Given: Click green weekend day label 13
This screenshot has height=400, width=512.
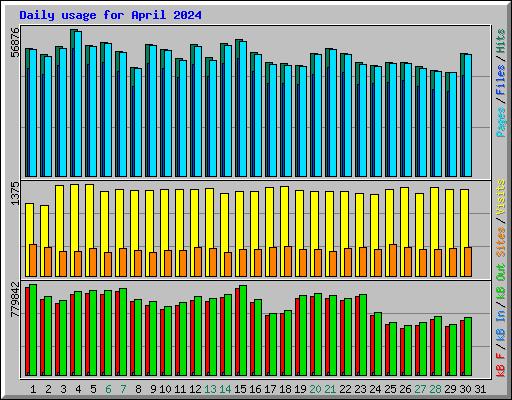Looking at the screenshot, I should [x=210, y=389].
